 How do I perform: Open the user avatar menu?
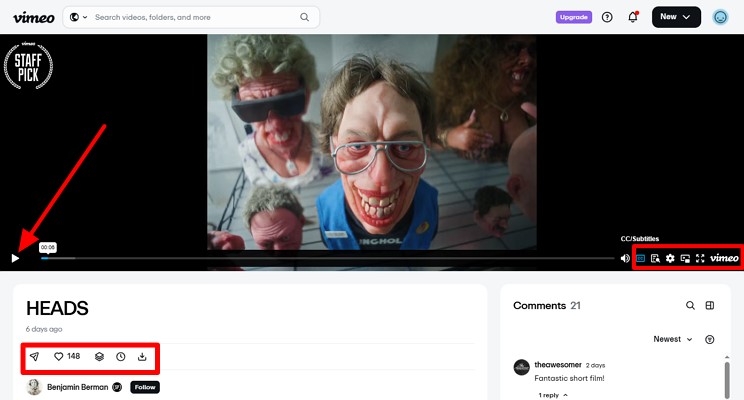(720, 17)
